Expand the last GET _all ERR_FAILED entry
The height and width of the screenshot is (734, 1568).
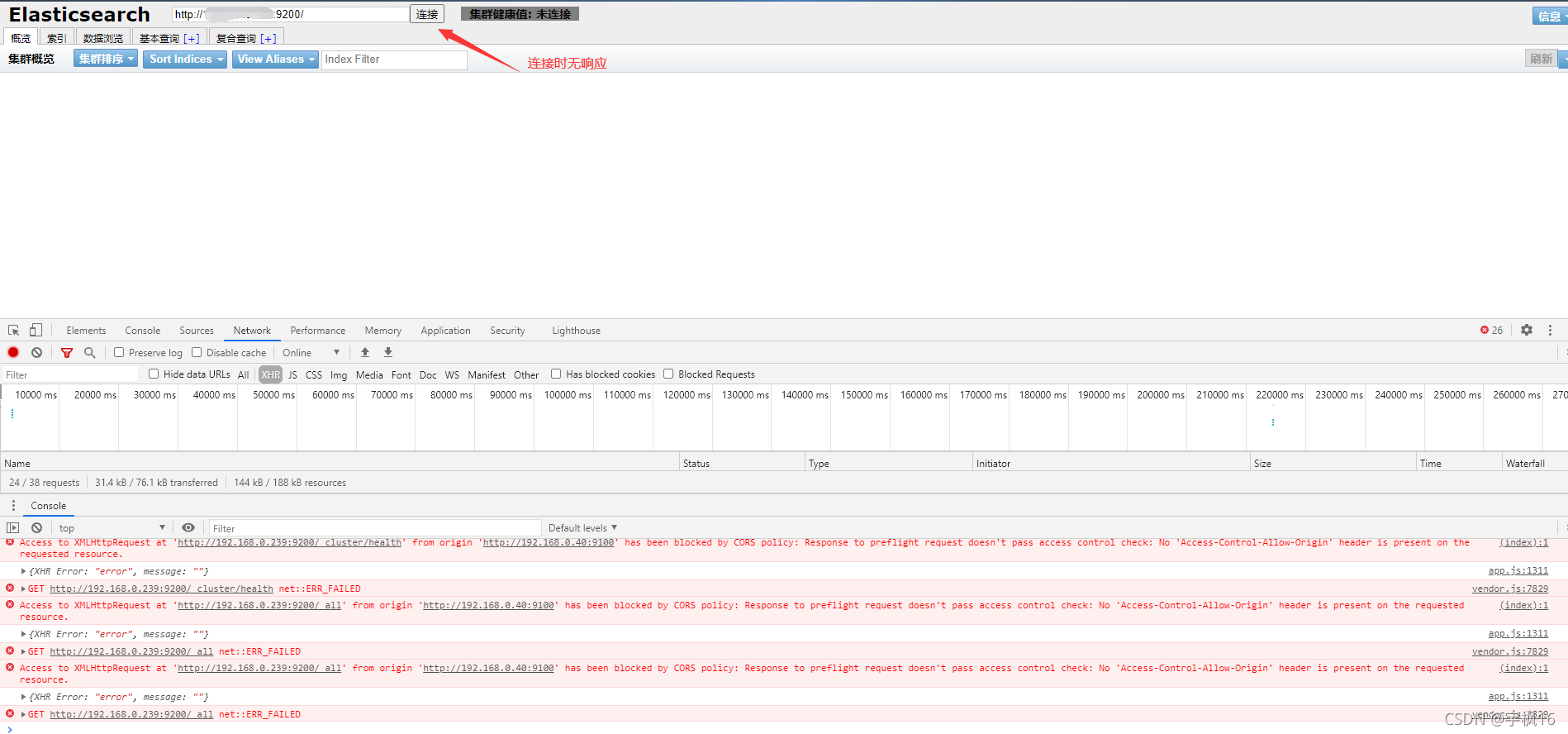tap(23, 714)
